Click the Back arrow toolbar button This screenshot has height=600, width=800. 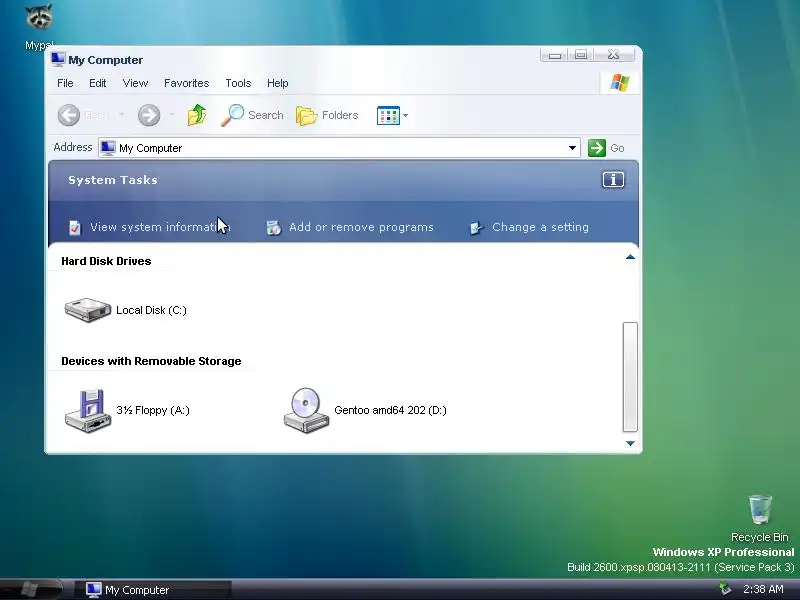click(x=69, y=115)
